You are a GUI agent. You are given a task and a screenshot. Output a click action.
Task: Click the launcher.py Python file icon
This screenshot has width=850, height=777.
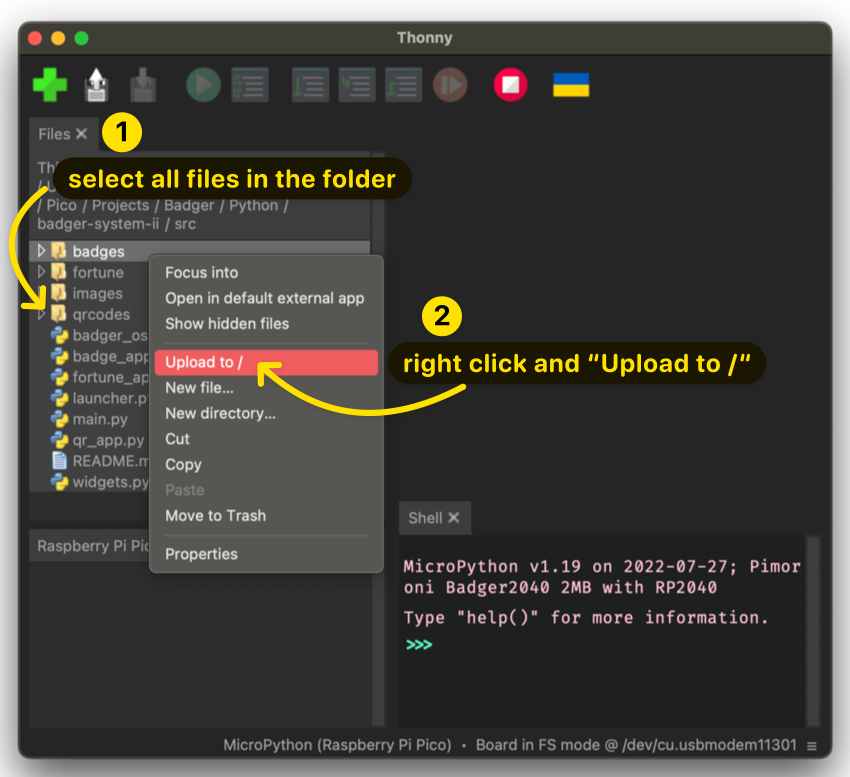coord(59,398)
